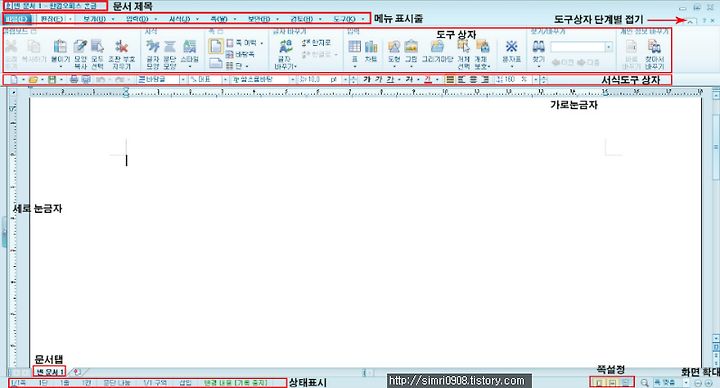
Task: Select the 빈 문서 1 document tab
Action: (x=51, y=371)
